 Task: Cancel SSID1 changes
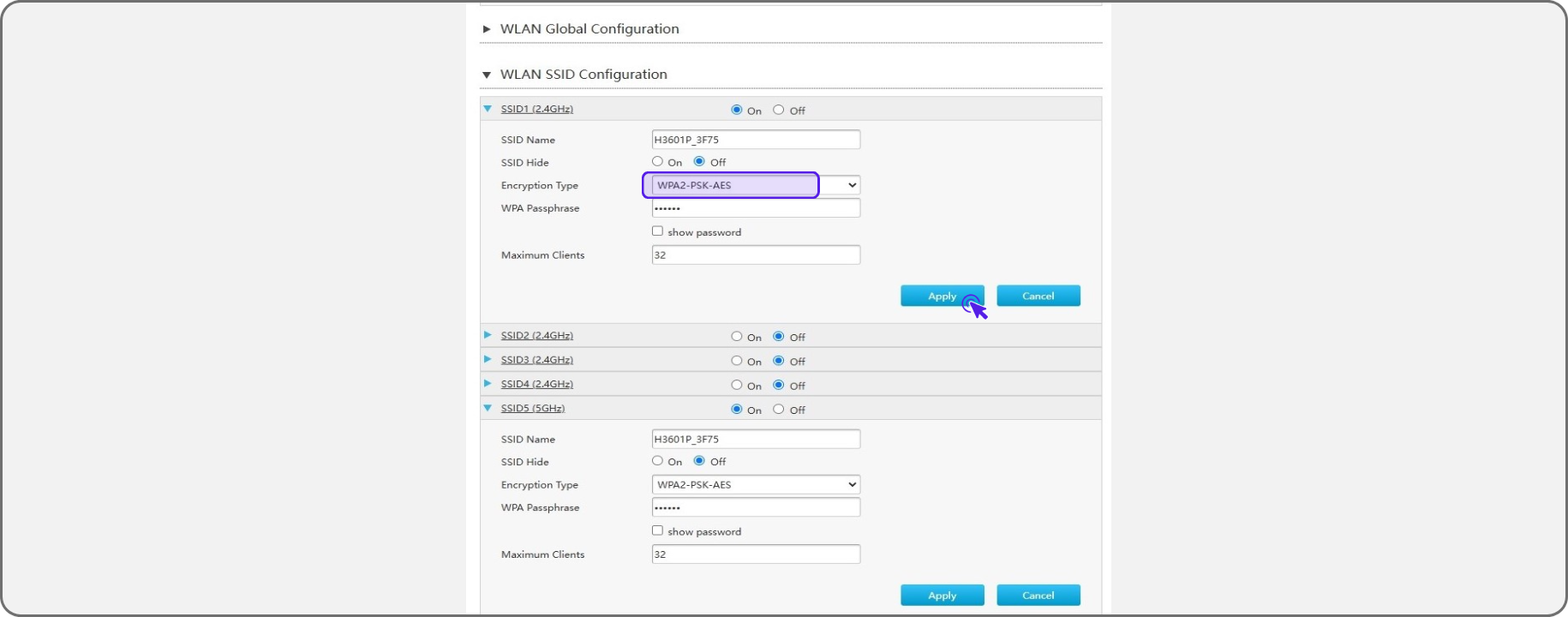coord(1038,296)
